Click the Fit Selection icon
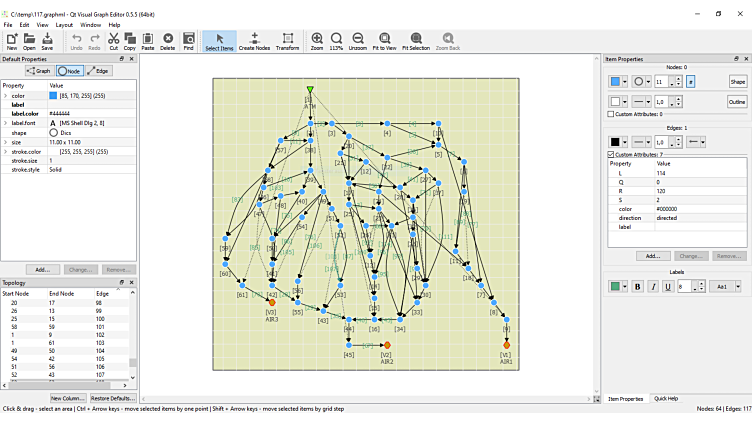The width and height of the screenshot is (752, 423). (x=416, y=41)
